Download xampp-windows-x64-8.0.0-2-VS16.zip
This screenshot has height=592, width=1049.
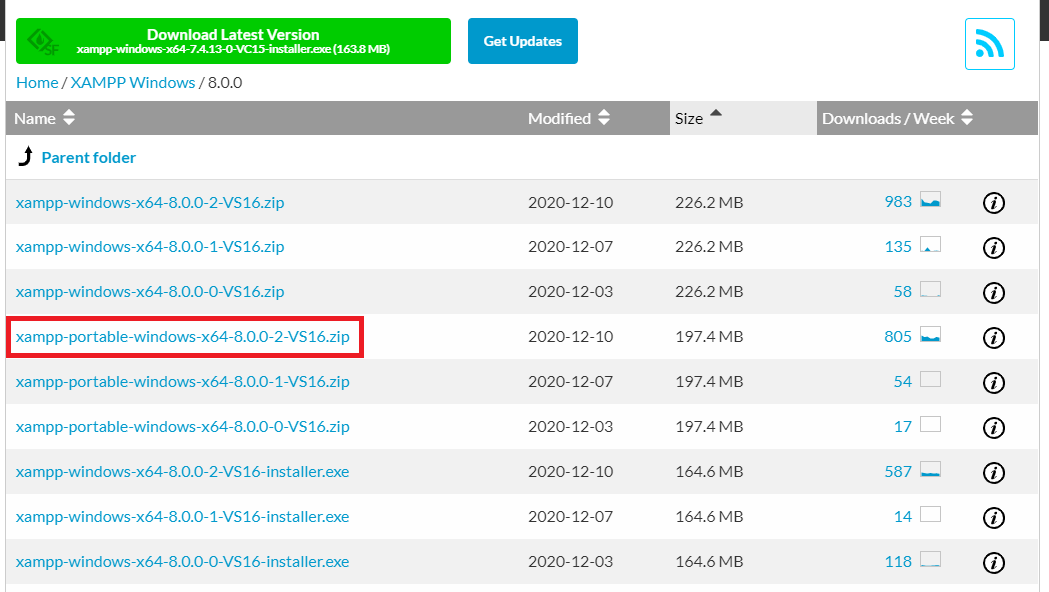pyautogui.click(x=150, y=202)
